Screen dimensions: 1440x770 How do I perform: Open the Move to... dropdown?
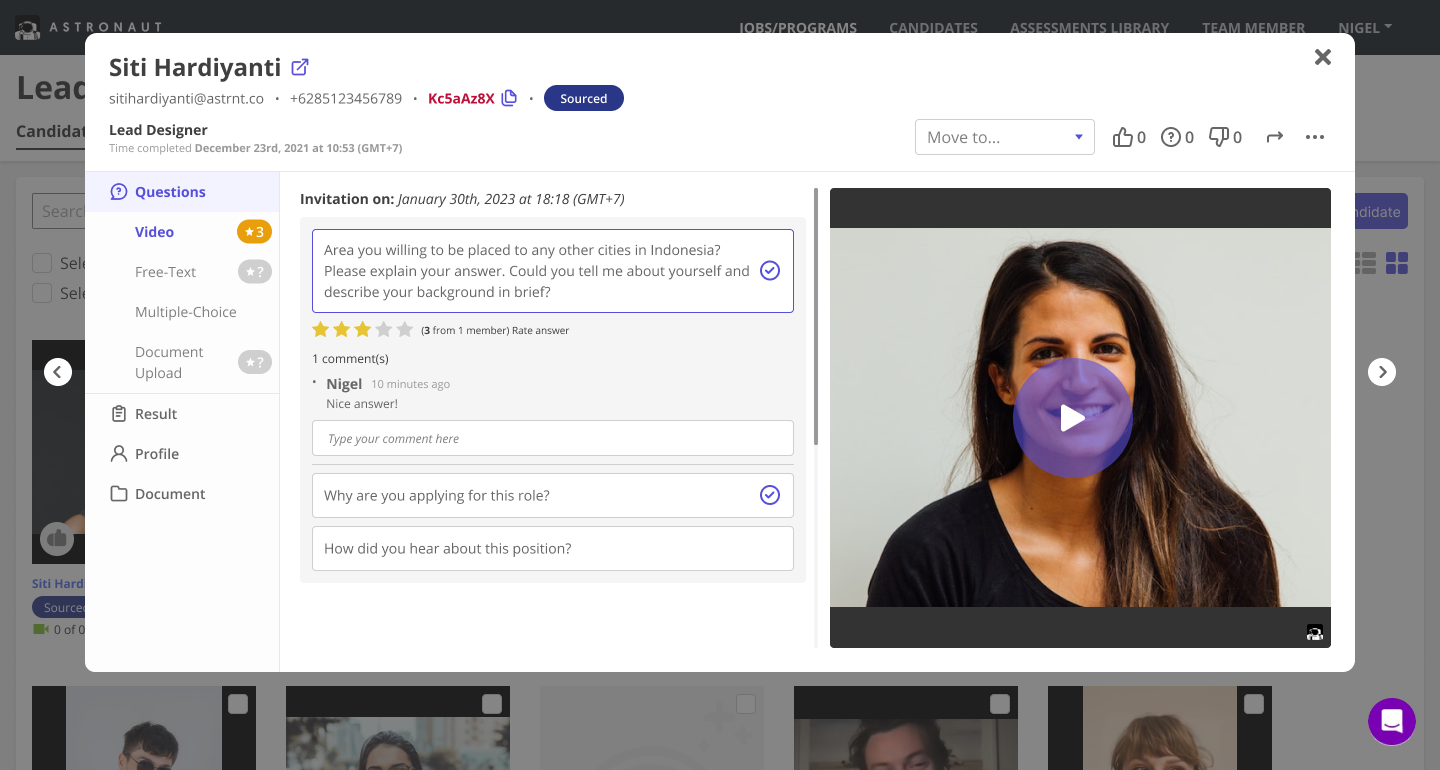click(1005, 137)
